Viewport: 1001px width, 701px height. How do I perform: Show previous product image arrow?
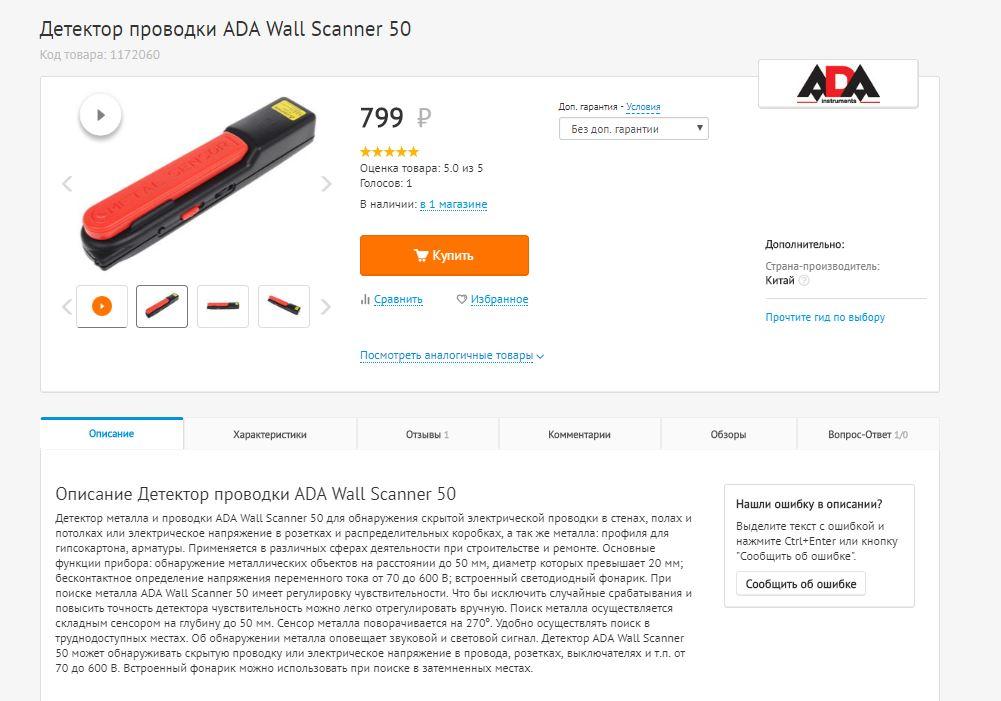click(x=67, y=184)
